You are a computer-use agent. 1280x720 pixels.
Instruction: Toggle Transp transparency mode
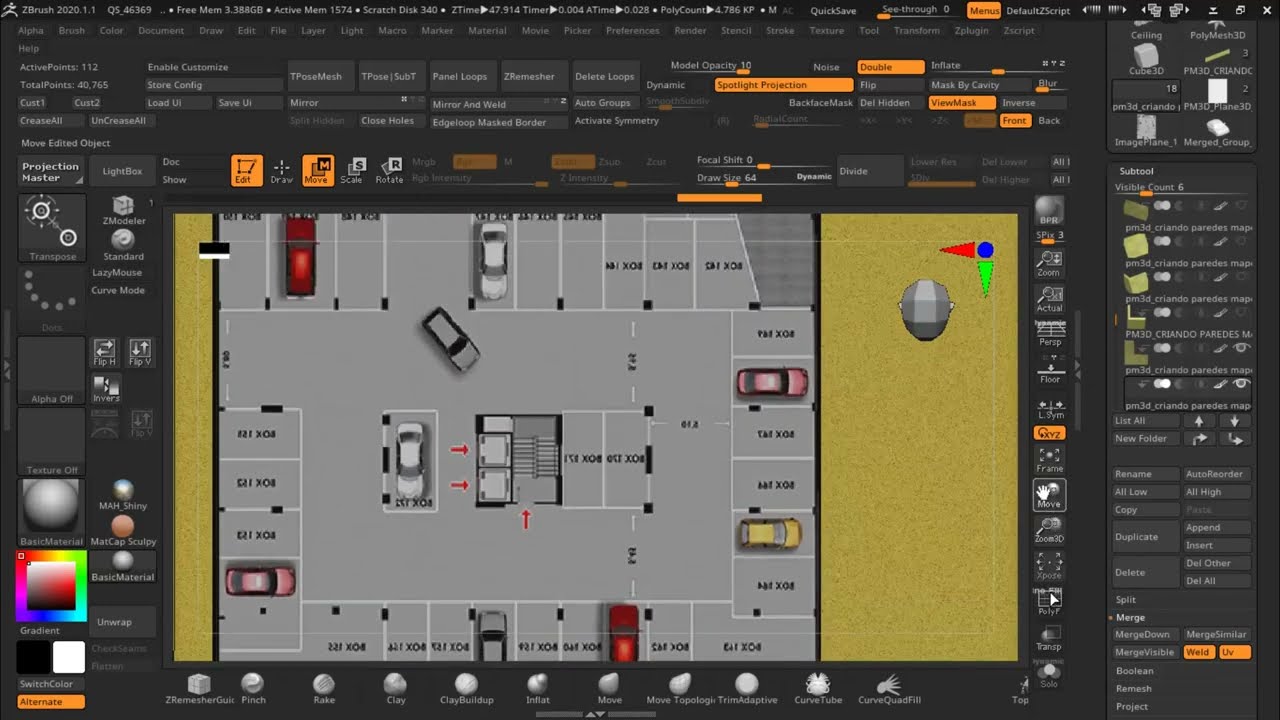pyautogui.click(x=1049, y=638)
